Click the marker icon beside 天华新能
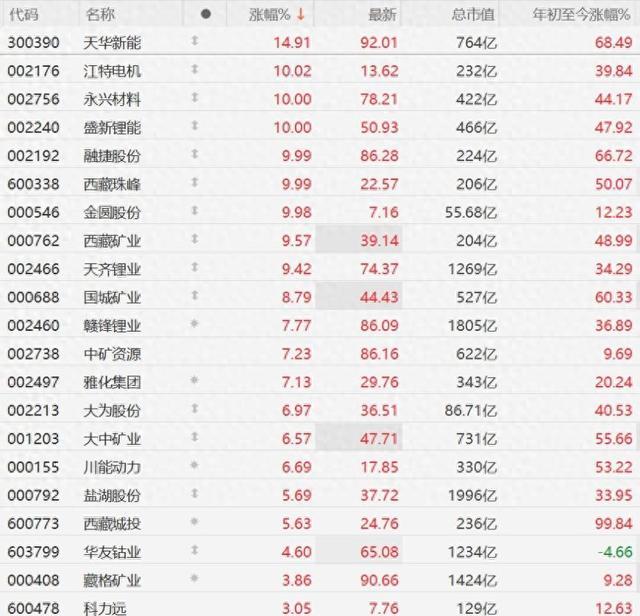Viewport: 640px width, 616px height. pos(195,42)
